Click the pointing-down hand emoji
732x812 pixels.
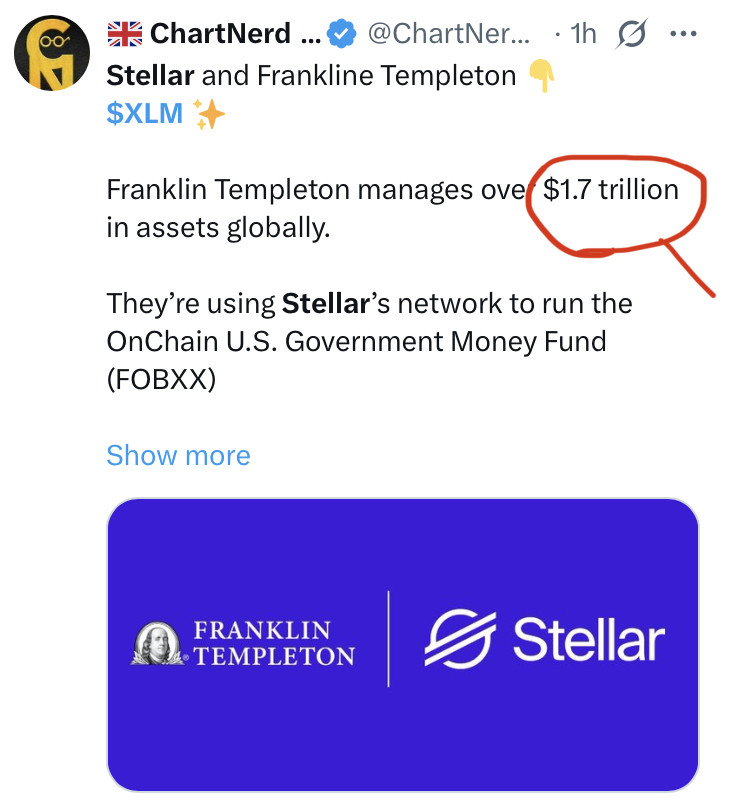coord(539,74)
